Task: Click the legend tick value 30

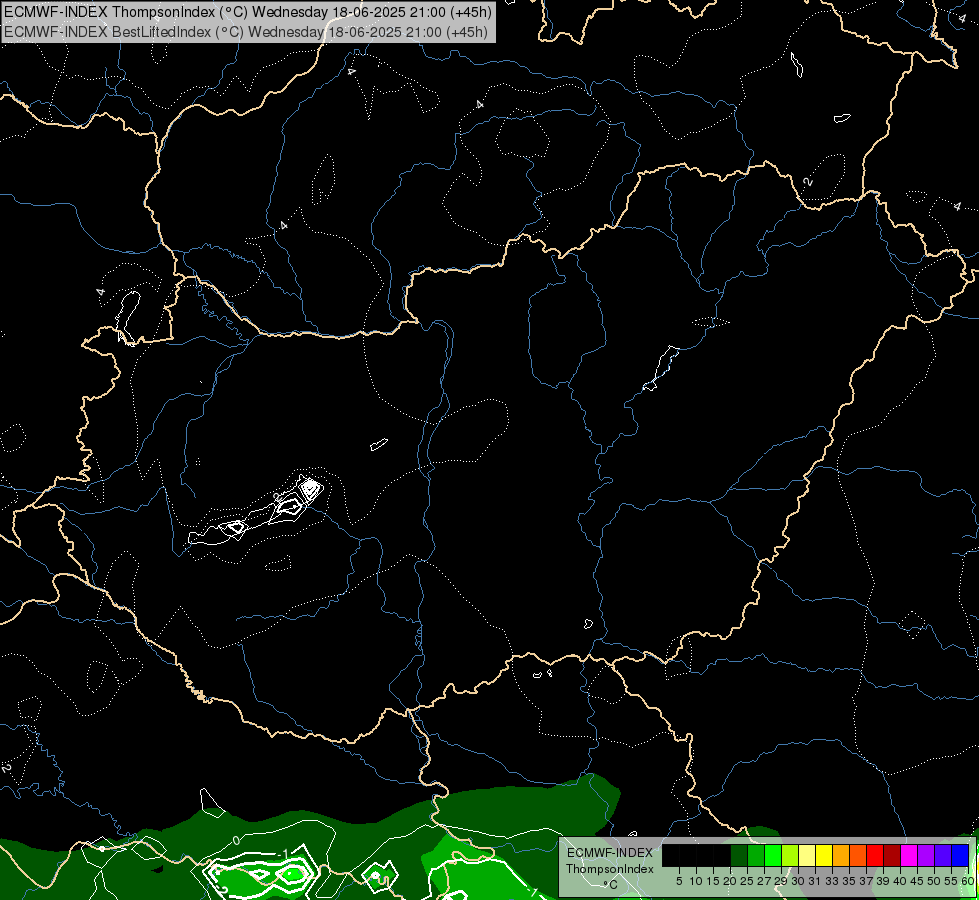Action: pyautogui.click(x=798, y=881)
